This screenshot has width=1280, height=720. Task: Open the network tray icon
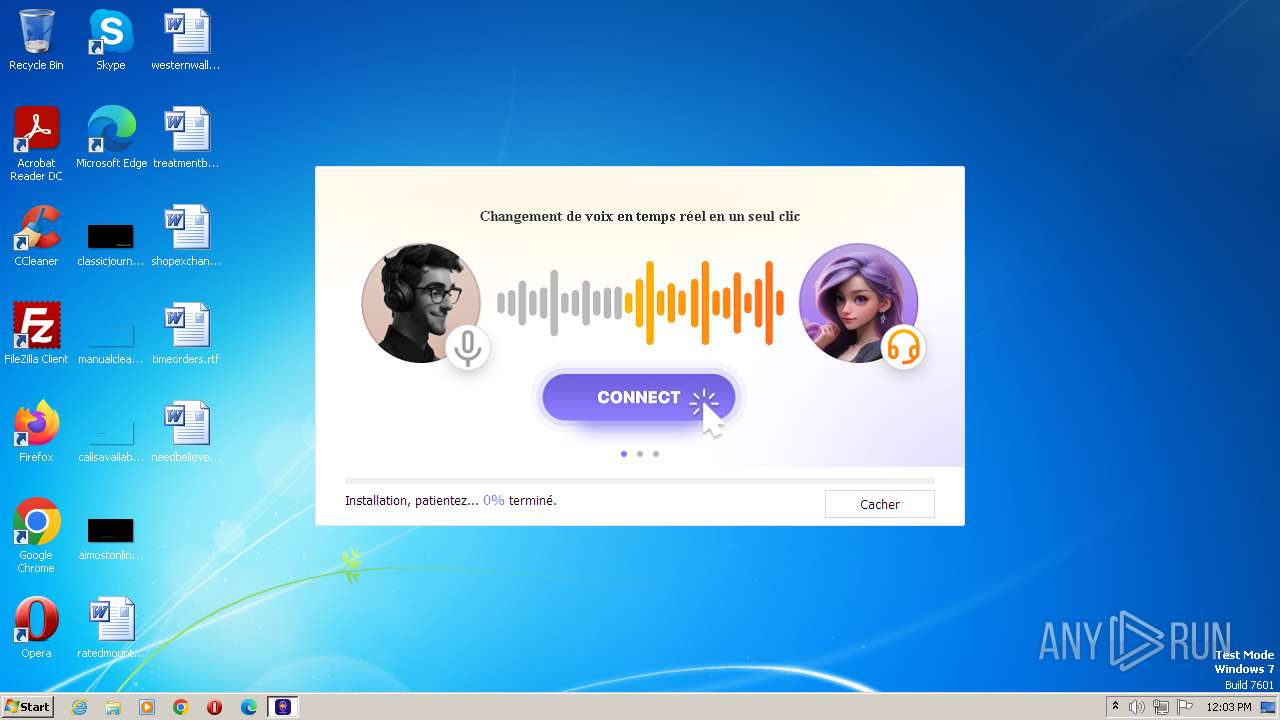(1161, 707)
